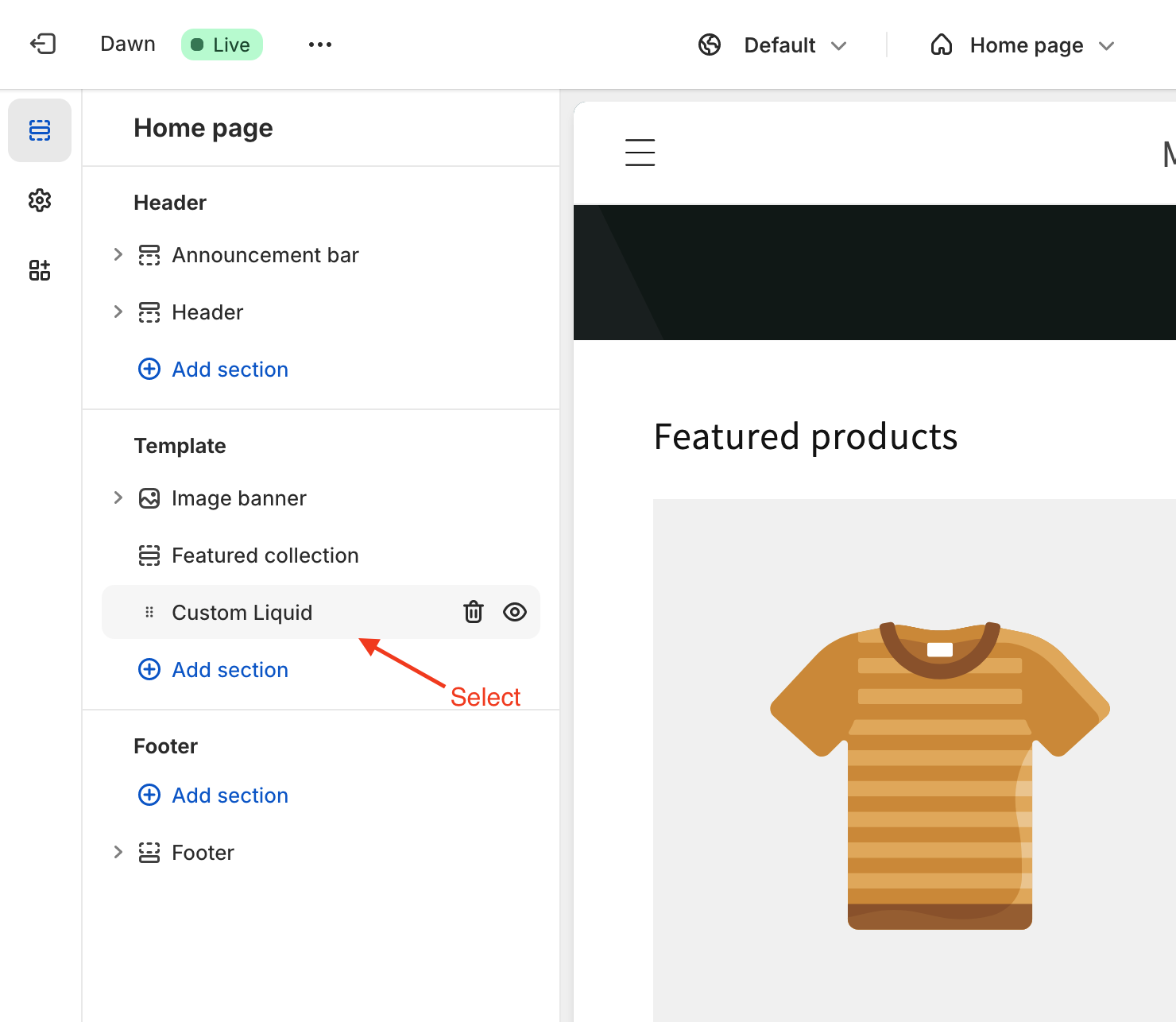Screen dimensions: 1176x1022
Task: Click the Home page panel heading
Action: pos(203,128)
